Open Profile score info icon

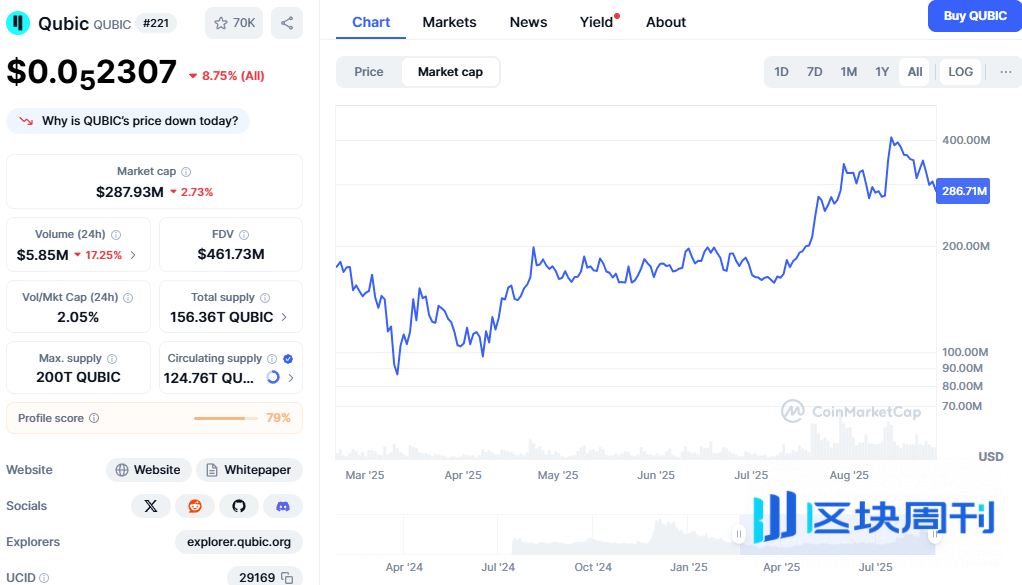[x=94, y=418]
